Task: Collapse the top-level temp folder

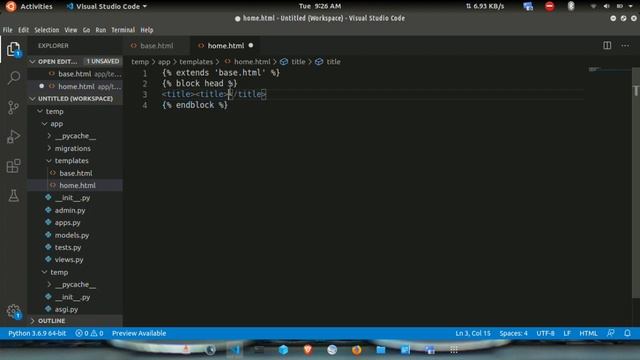Action: point(40,111)
